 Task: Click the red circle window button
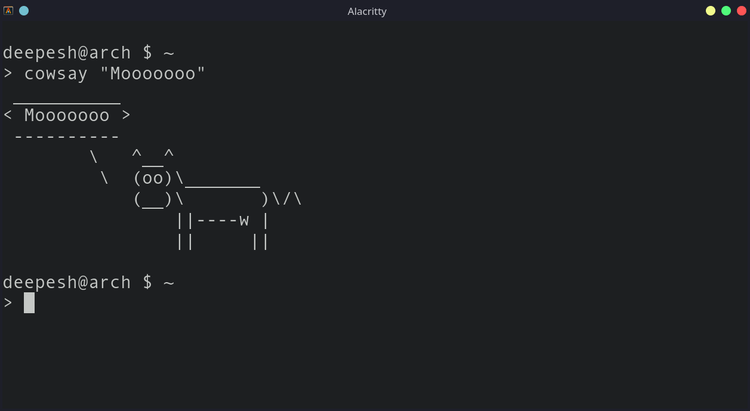click(741, 11)
